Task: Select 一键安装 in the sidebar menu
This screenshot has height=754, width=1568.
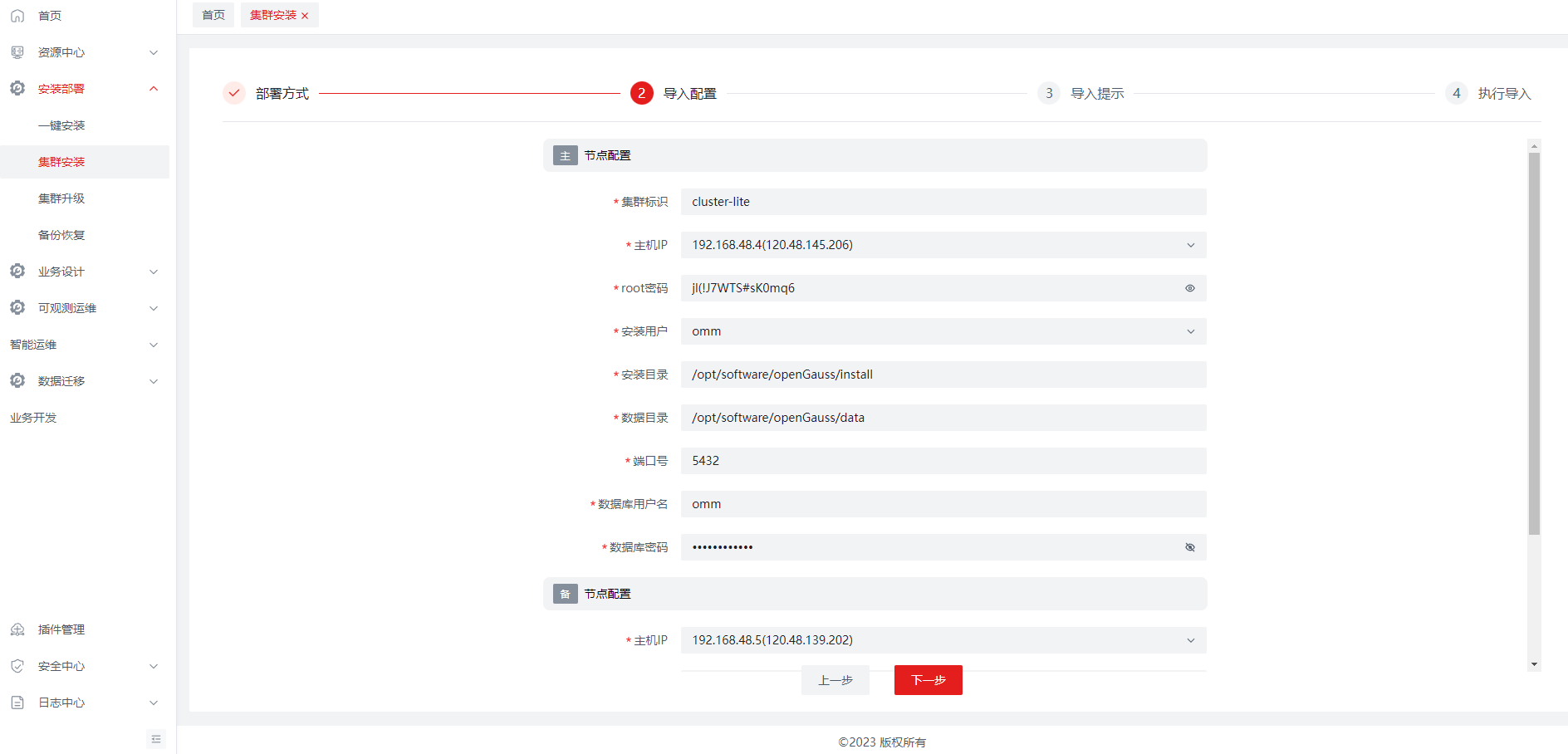Action: (x=61, y=125)
